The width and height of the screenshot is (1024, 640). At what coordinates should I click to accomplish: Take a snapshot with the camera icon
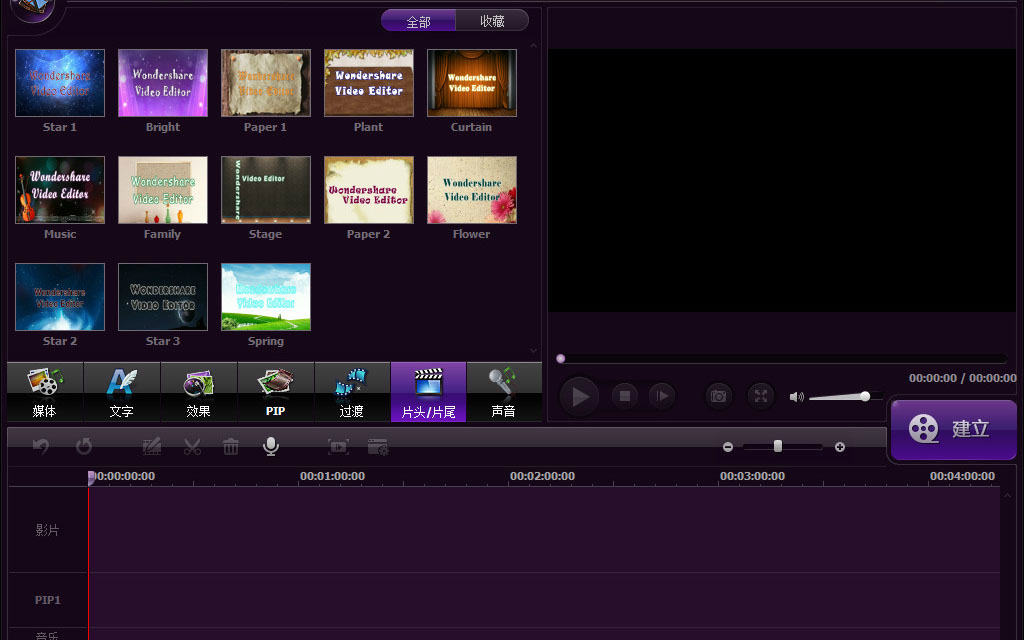[x=718, y=396]
